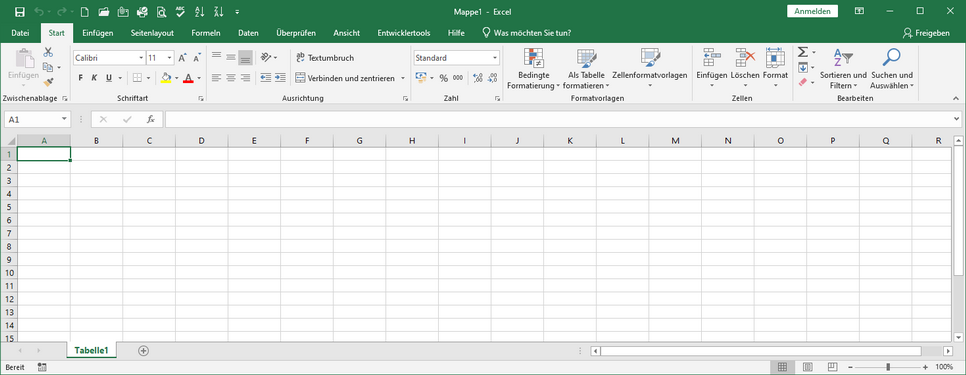This screenshot has height=375, width=966.
Task: Set middle vertical alignment
Action: click(231, 57)
